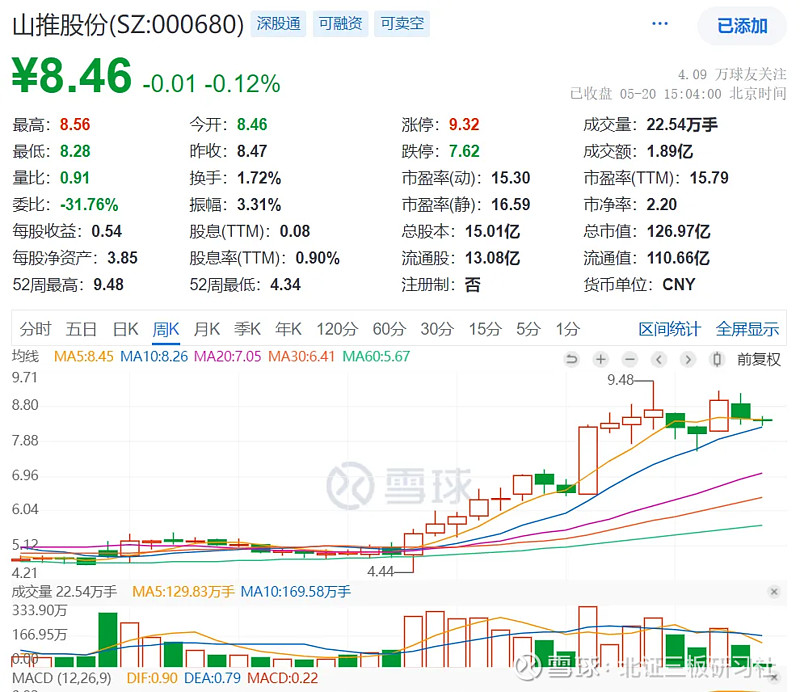Open 全屏显示 fullscreen chart view
800x692 pixels.
point(747,329)
